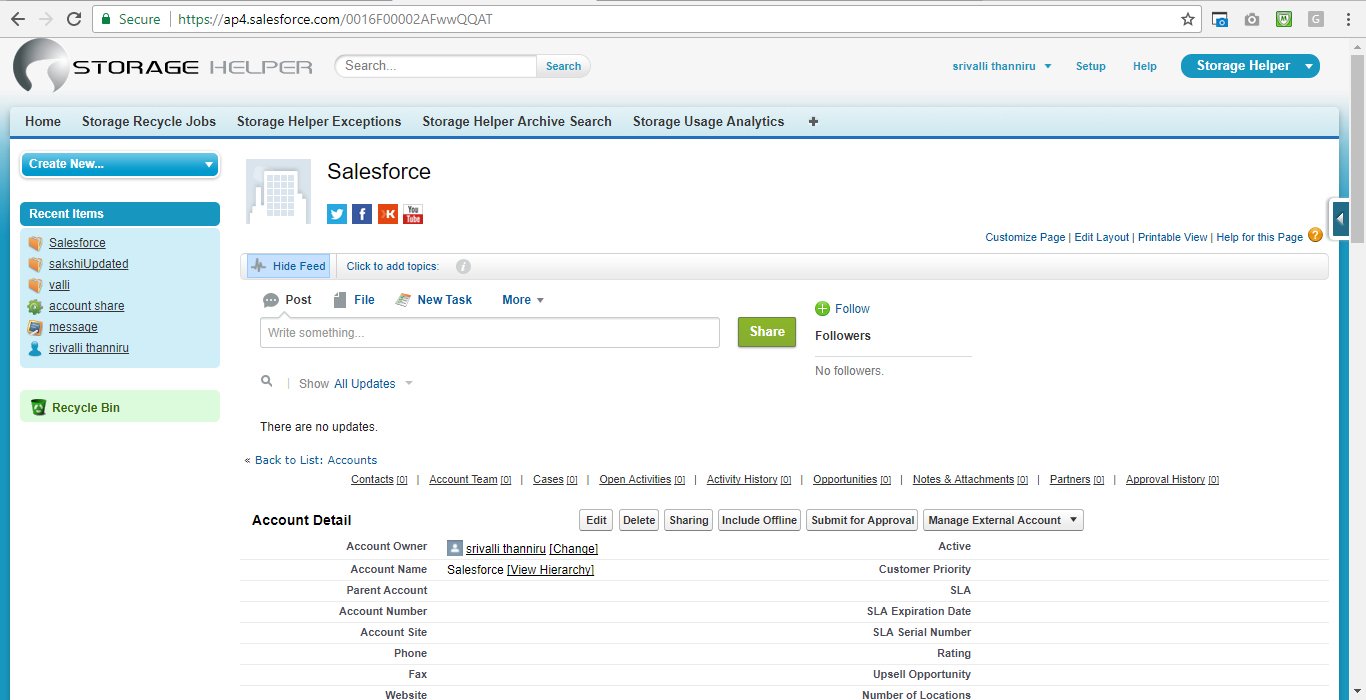Screen dimensions: 1366x700
Task: Go to the Storage Helper Archive Search tab
Action: pos(517,121)
